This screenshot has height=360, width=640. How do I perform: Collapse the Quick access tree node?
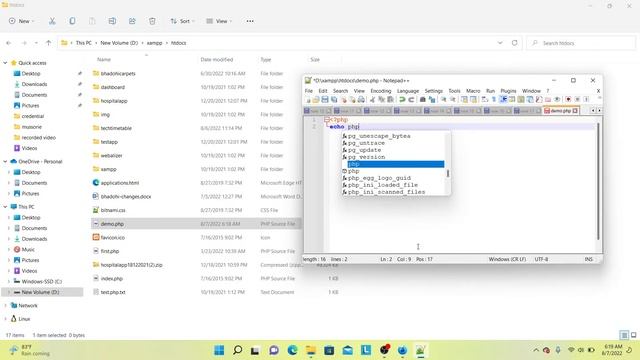[x=5, y=63]
